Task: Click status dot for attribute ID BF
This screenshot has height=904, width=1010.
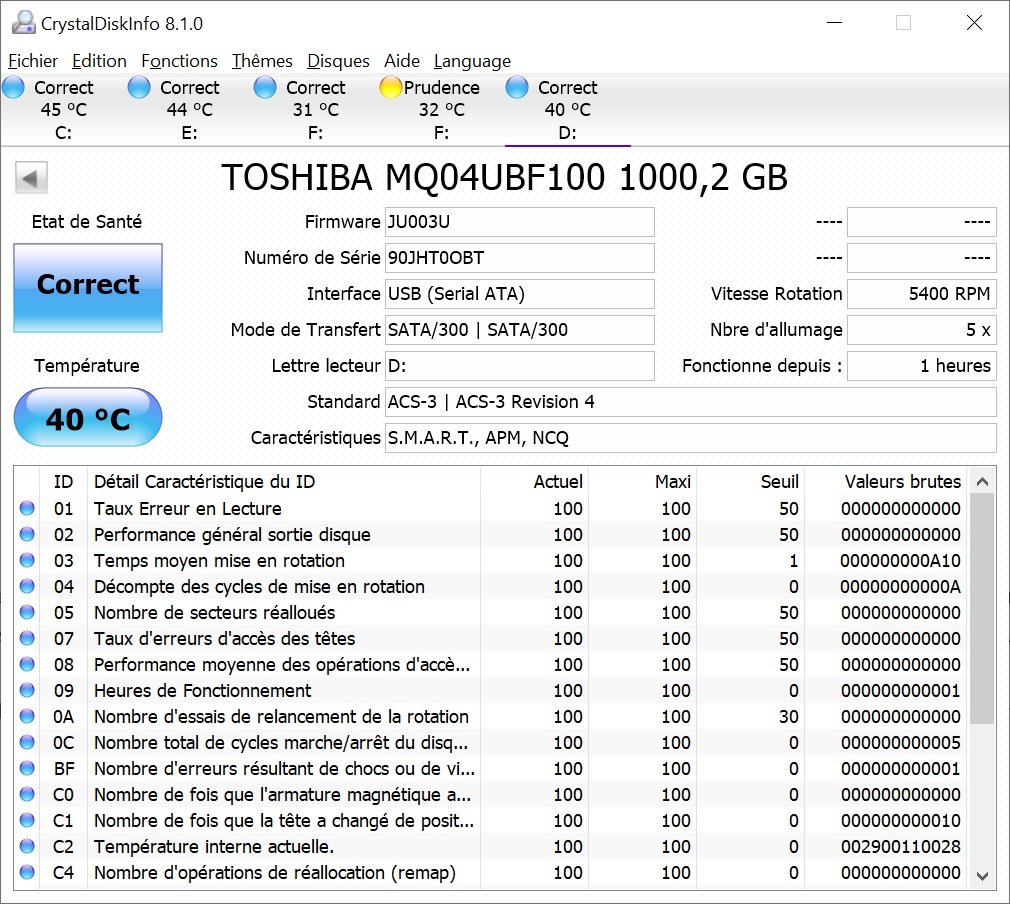Action: point(27,768)
